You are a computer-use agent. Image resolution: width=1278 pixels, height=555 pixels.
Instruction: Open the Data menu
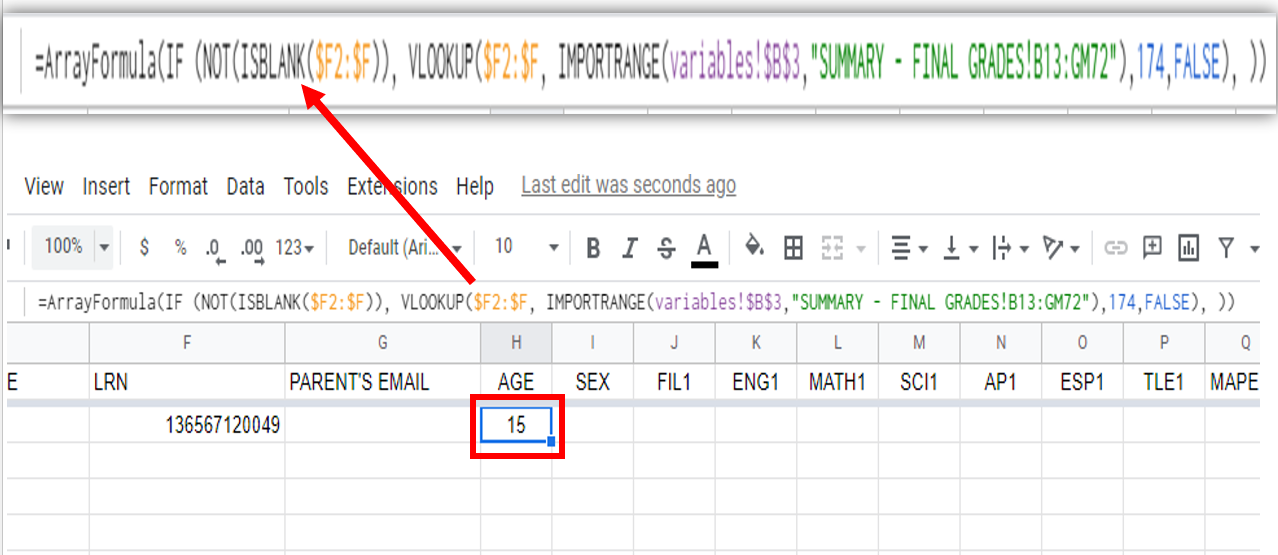245,186
